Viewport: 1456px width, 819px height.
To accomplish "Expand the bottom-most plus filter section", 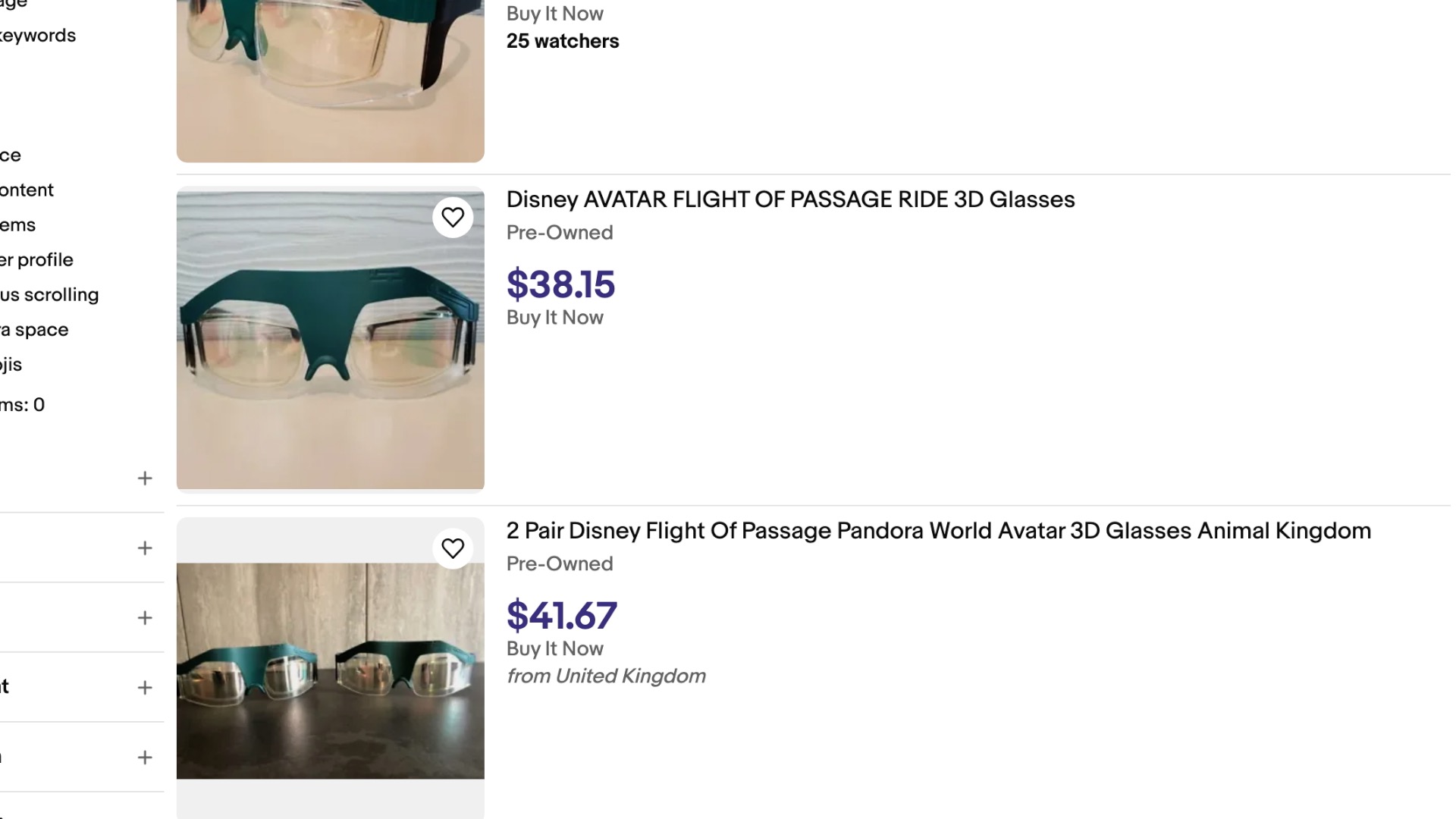I will 145,758.
